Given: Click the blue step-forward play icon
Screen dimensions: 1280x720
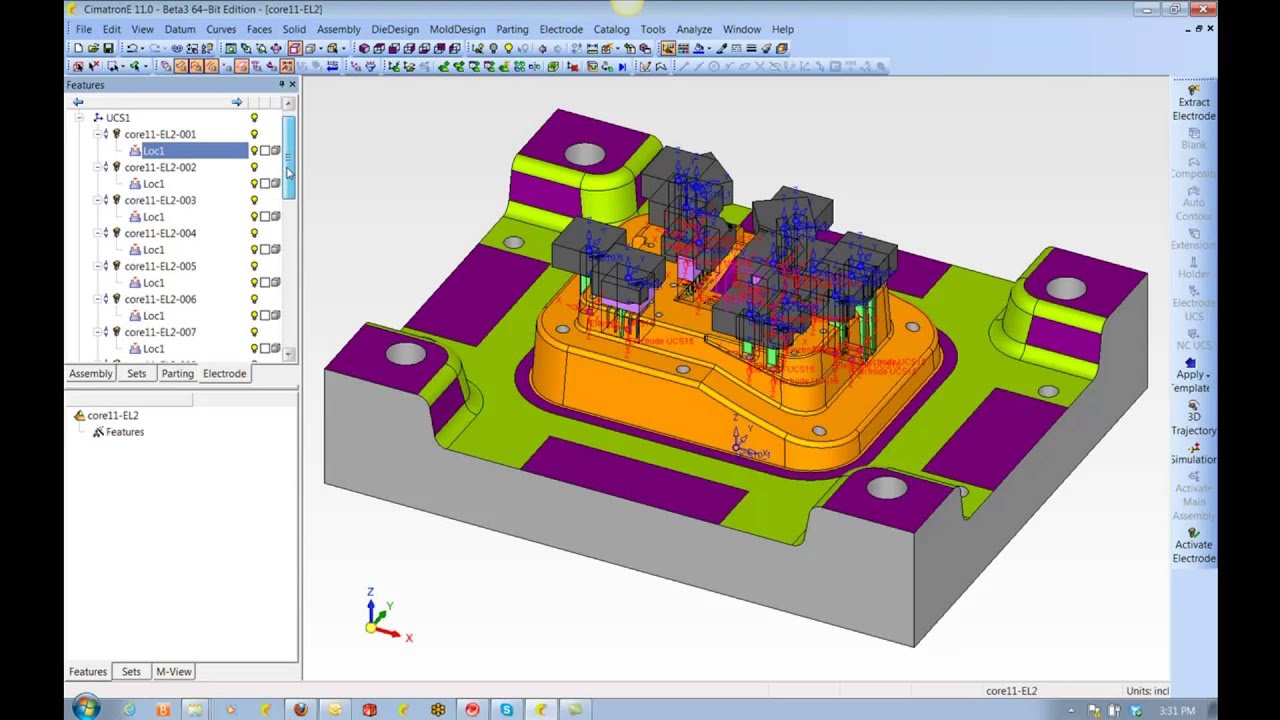Looking at the screenshot, I should coord(623,67).
